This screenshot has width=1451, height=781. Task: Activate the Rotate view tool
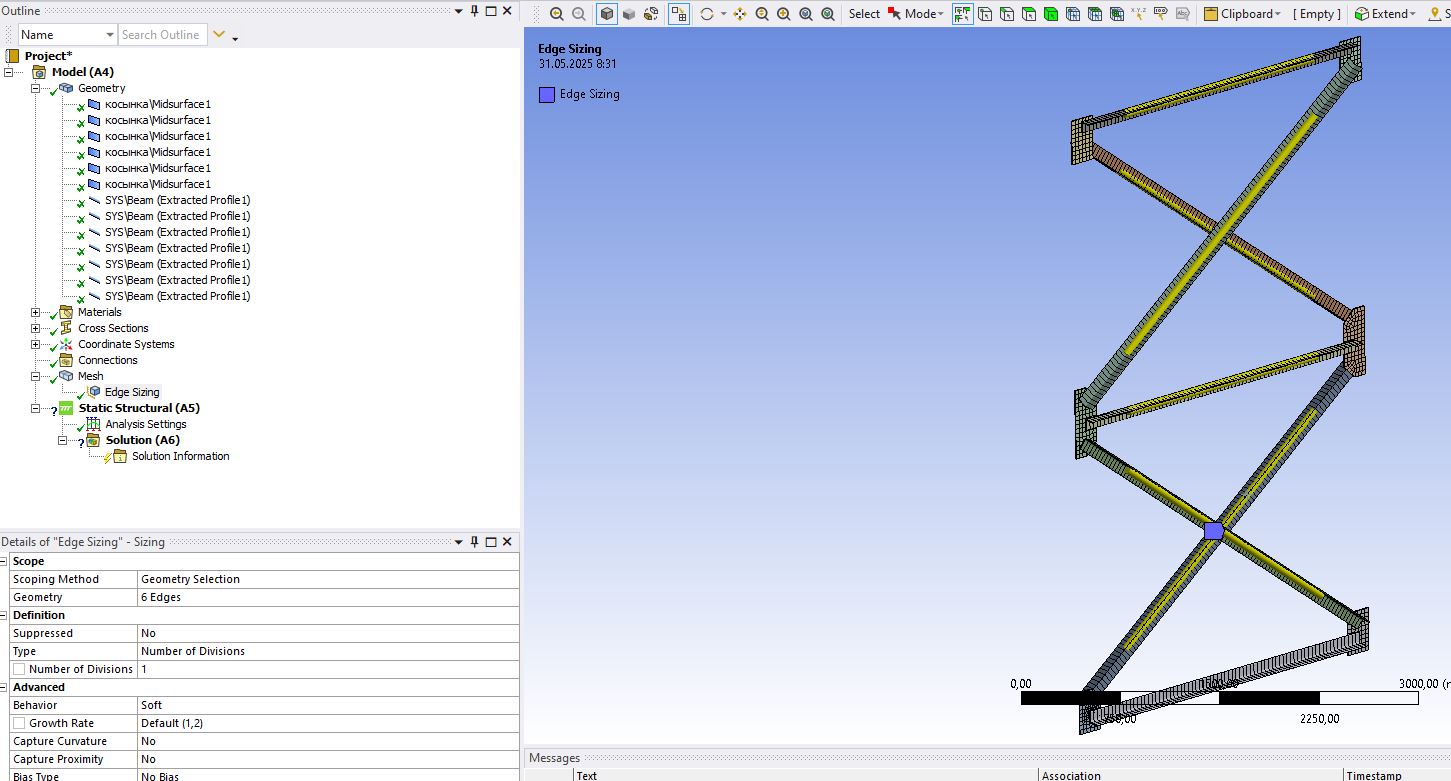coord(706,14)
